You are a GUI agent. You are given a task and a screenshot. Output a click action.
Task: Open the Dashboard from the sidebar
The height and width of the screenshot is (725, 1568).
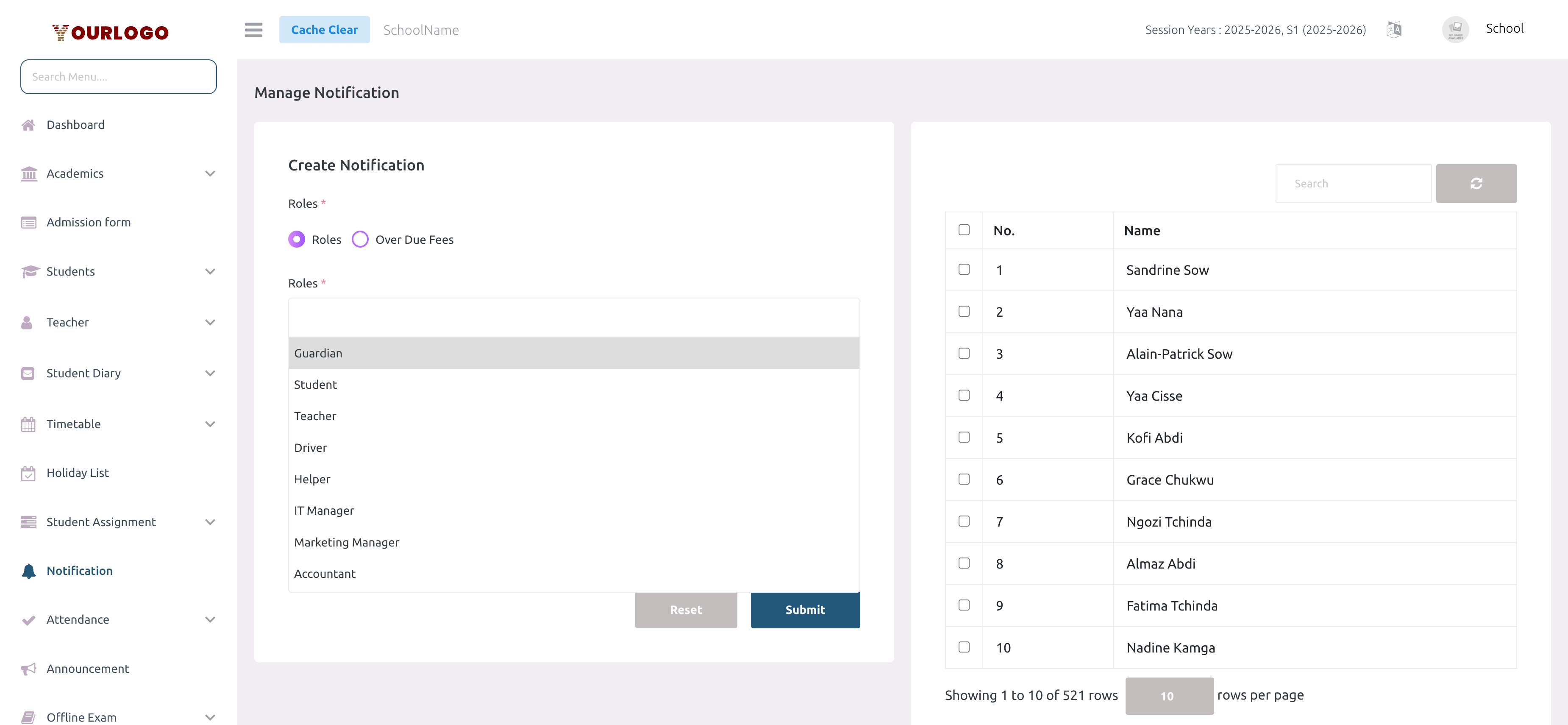(75, 124)
